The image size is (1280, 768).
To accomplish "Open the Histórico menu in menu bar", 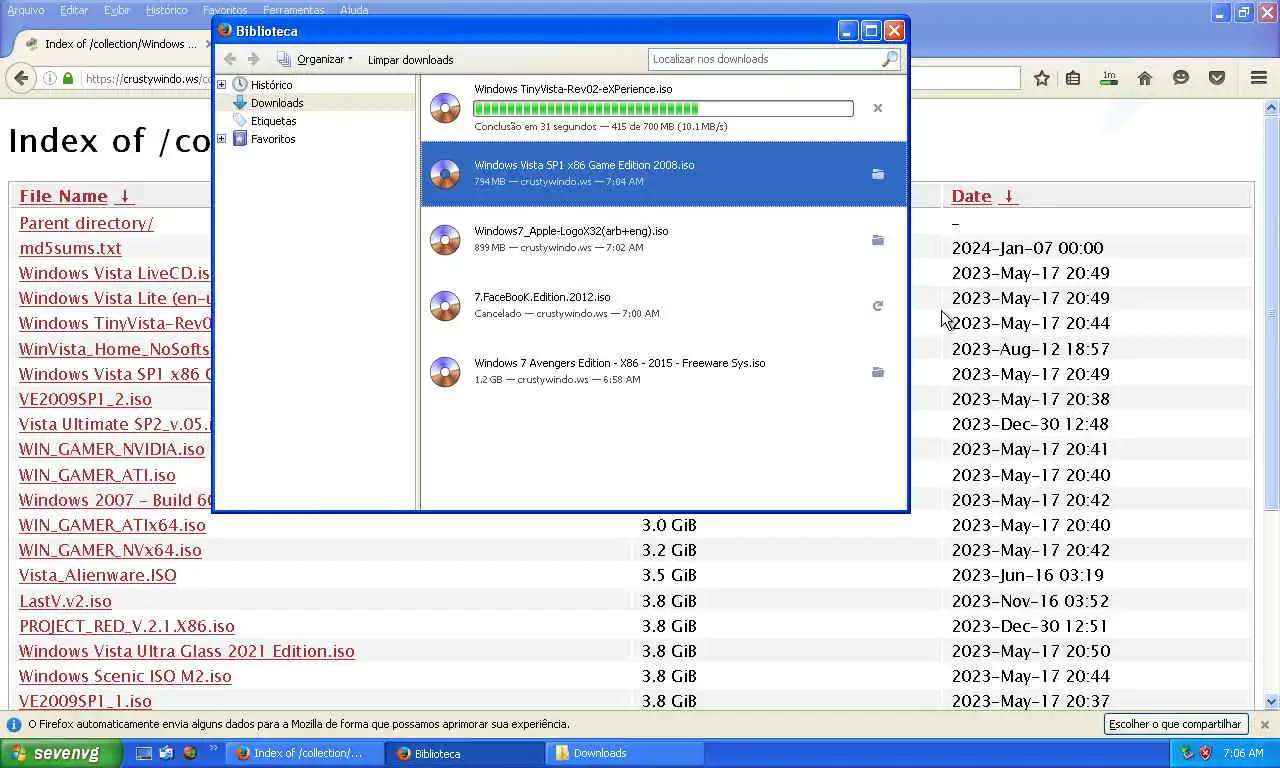I will click(166, 10).
